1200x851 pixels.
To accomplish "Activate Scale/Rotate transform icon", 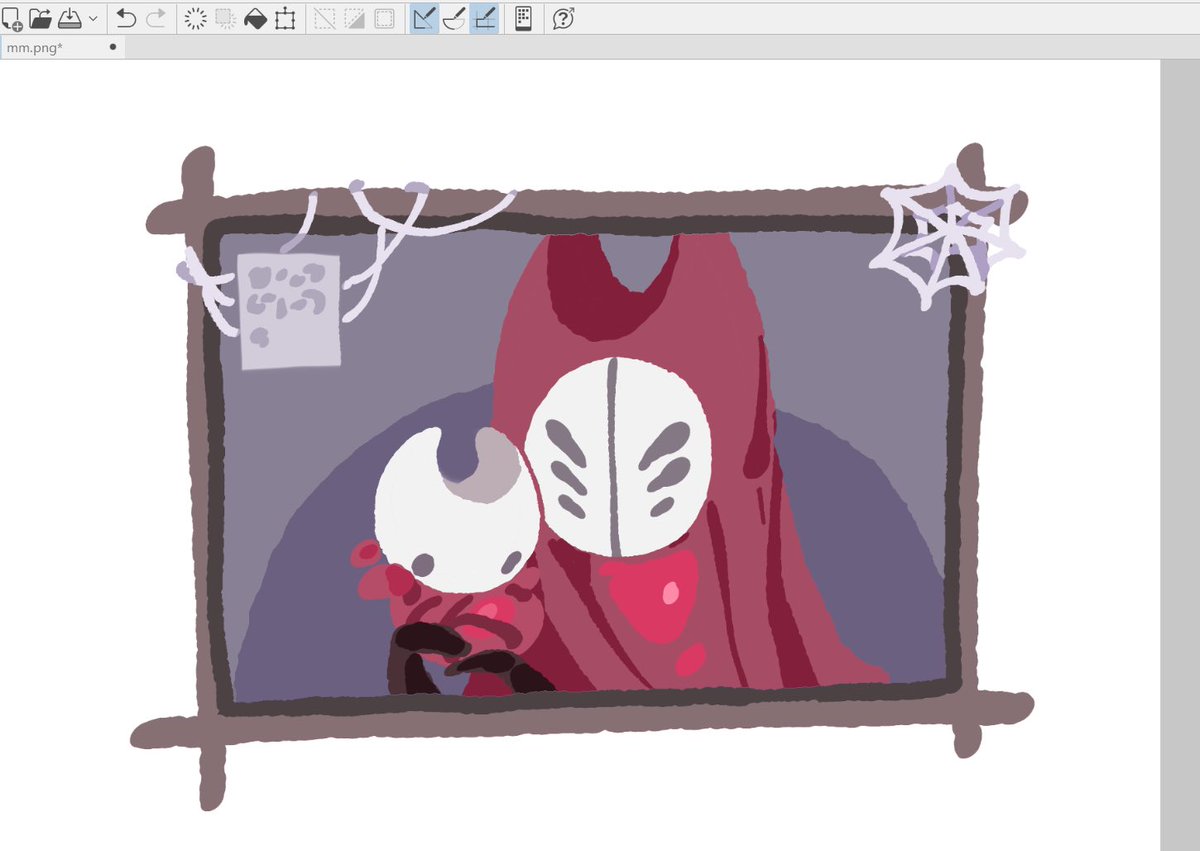I will [x=286, y=18].
